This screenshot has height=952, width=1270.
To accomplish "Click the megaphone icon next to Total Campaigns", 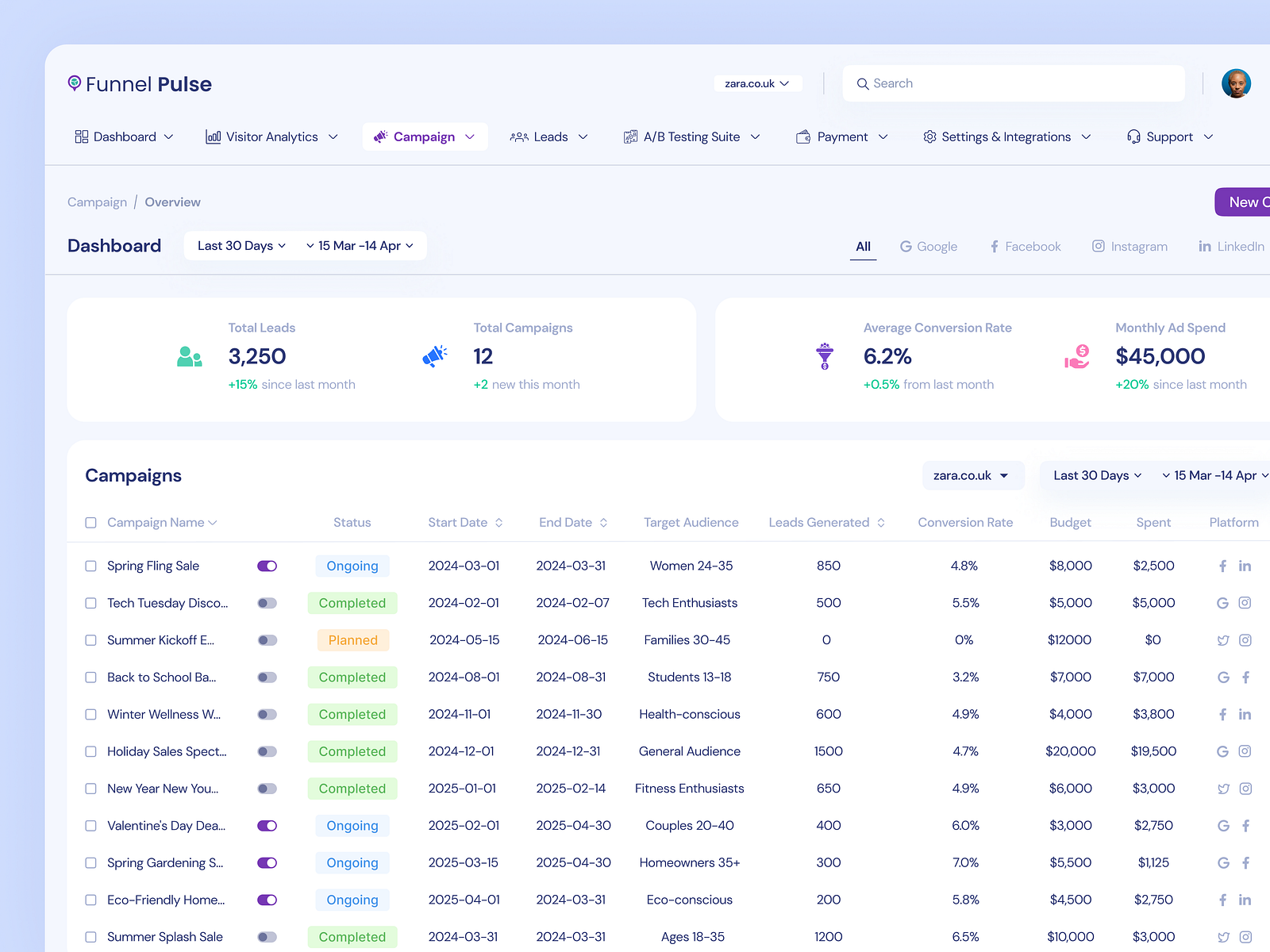I will 435,355.
